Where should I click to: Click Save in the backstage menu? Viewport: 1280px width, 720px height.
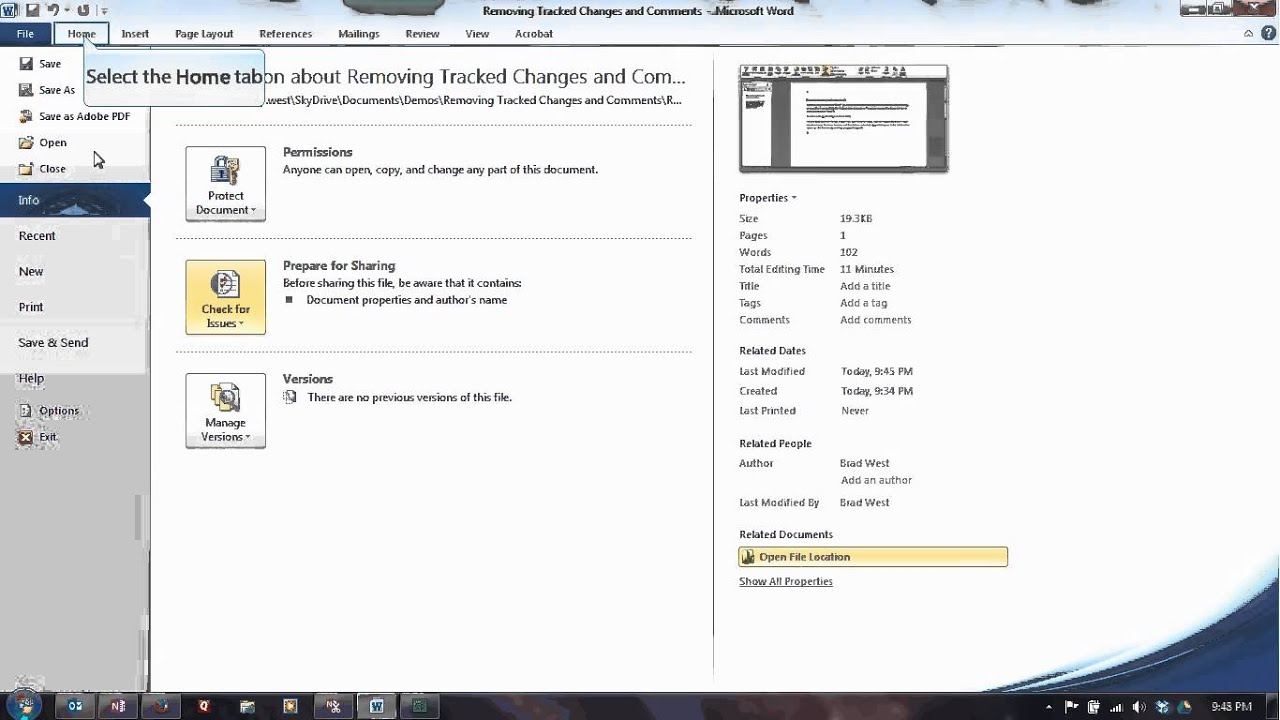pos(40,63)
